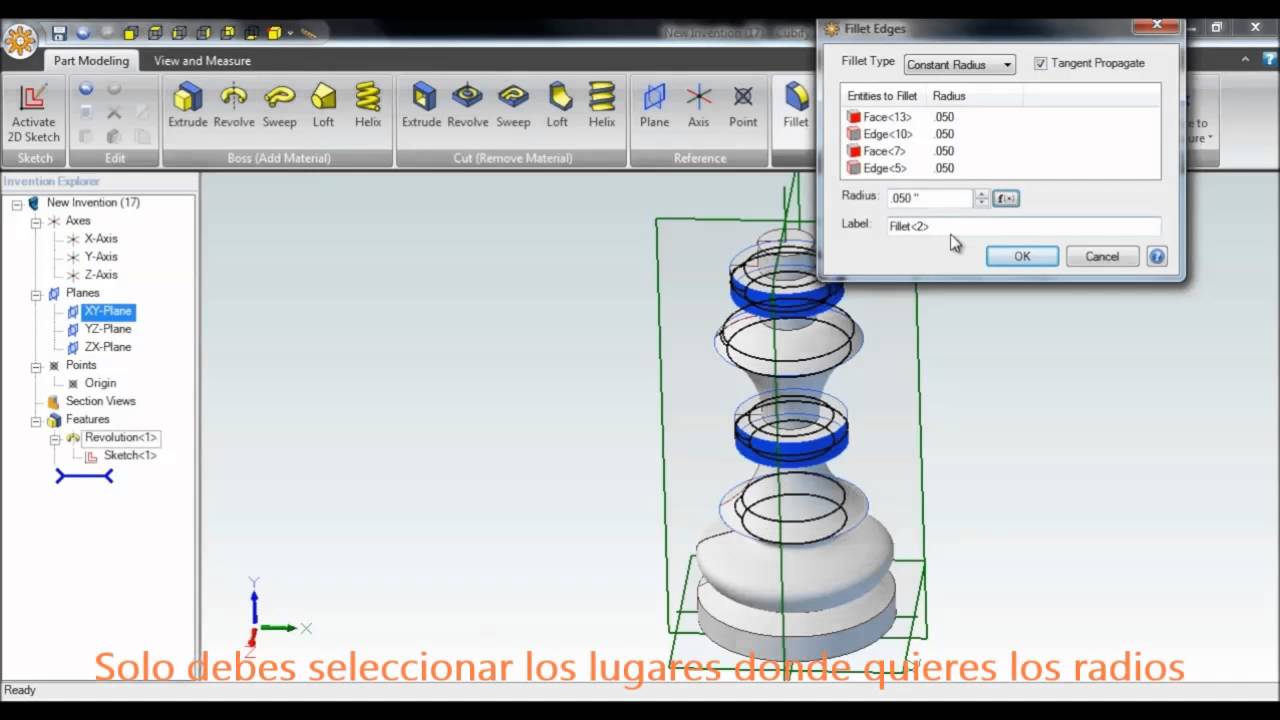
Task: Select Cut Revolve tool
Action: tap(467, 106)
